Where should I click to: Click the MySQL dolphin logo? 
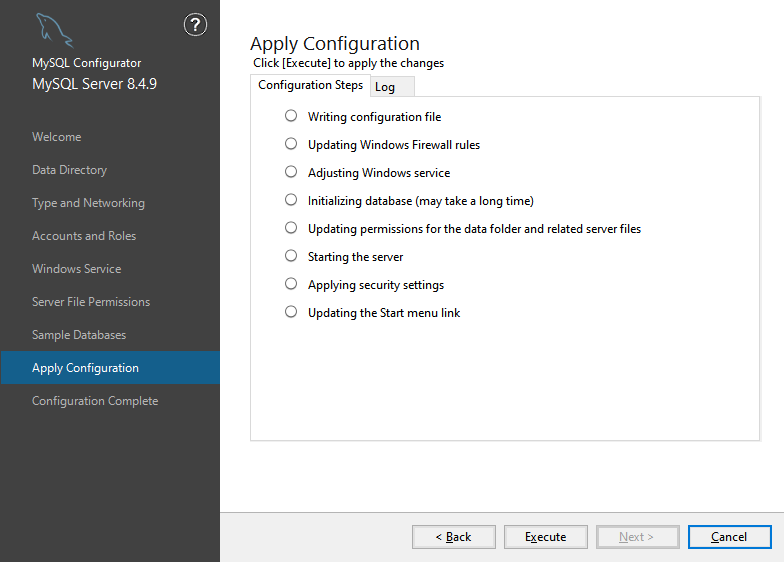53,31
